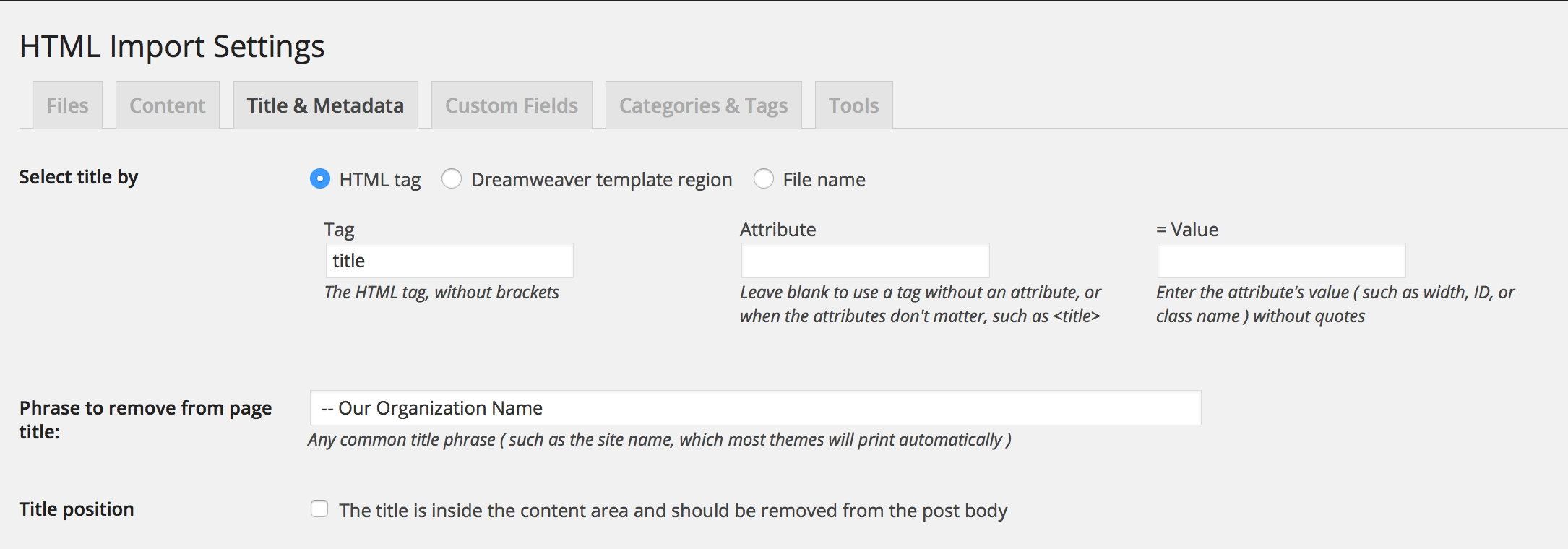Select the HTML tag radio button

tap(320, 178)
